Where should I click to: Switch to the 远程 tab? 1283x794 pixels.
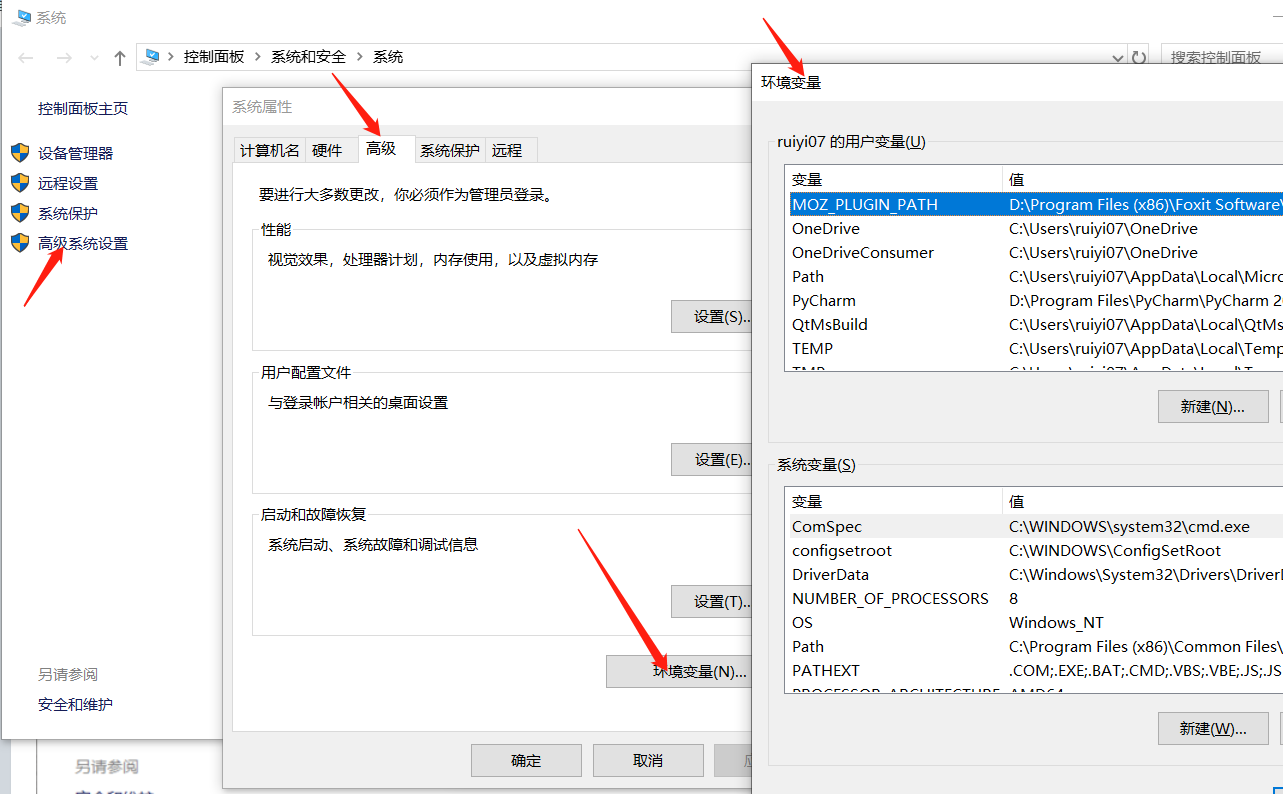[509, 149]
